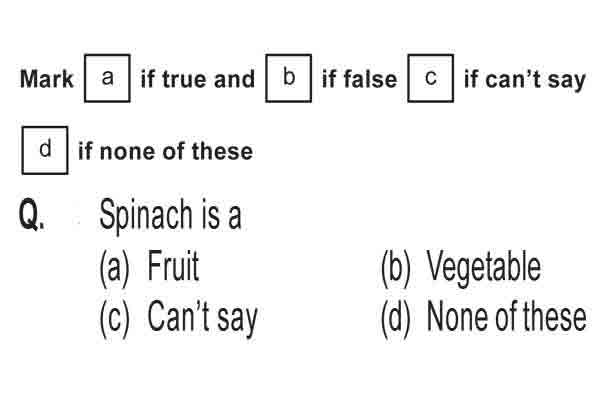Select the '(b)' option marker before Vegetable

click(396, 268)
